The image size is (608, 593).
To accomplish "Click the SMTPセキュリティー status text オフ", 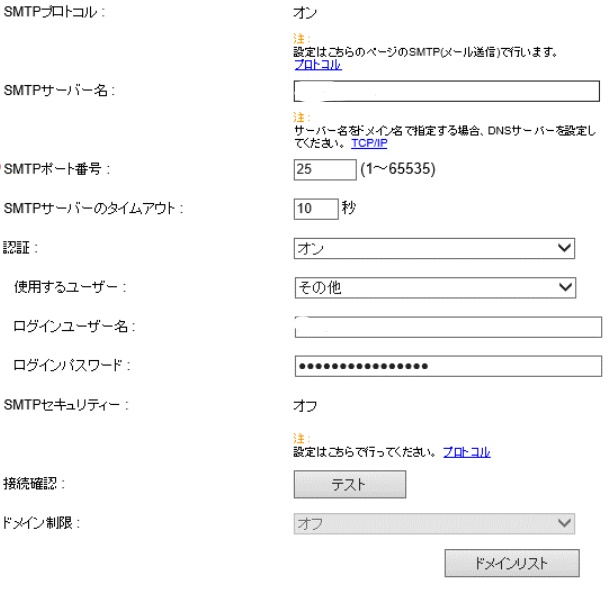I will tap(304, 405).
